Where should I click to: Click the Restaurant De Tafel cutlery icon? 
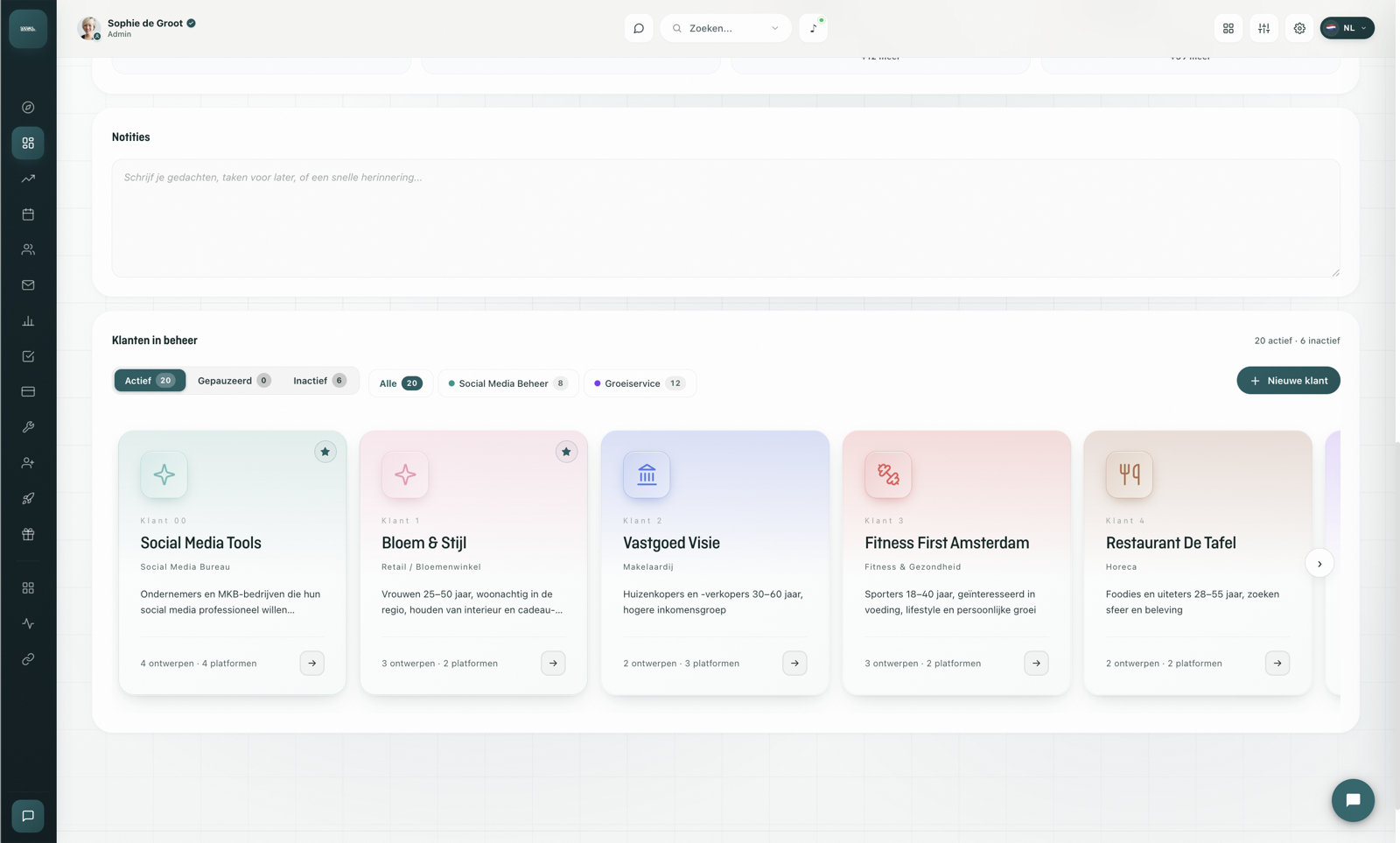[x=1130, y=474]
